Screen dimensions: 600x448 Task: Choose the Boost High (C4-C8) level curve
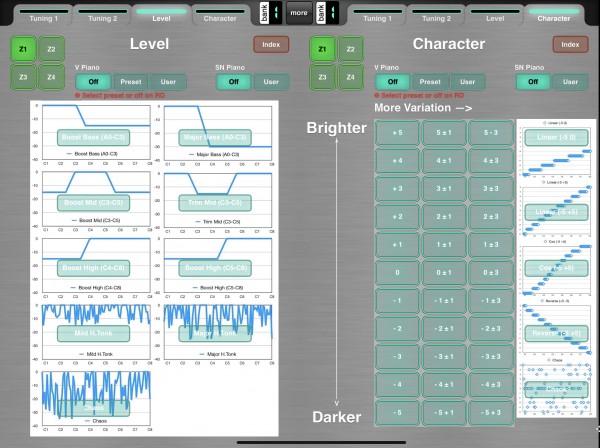click(93, 268)
